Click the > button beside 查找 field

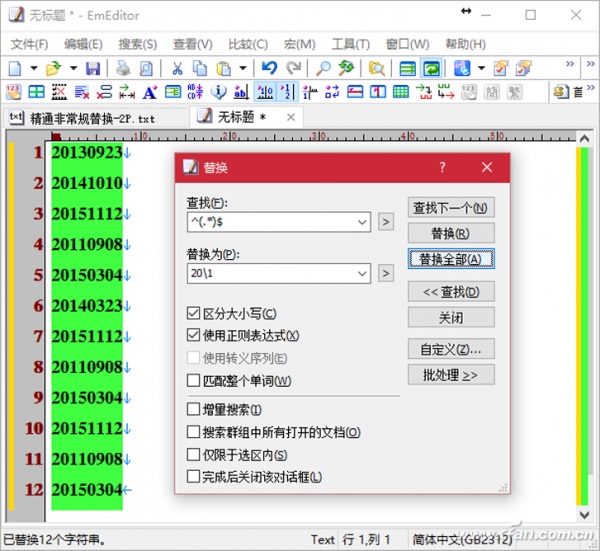click(386, 222)
